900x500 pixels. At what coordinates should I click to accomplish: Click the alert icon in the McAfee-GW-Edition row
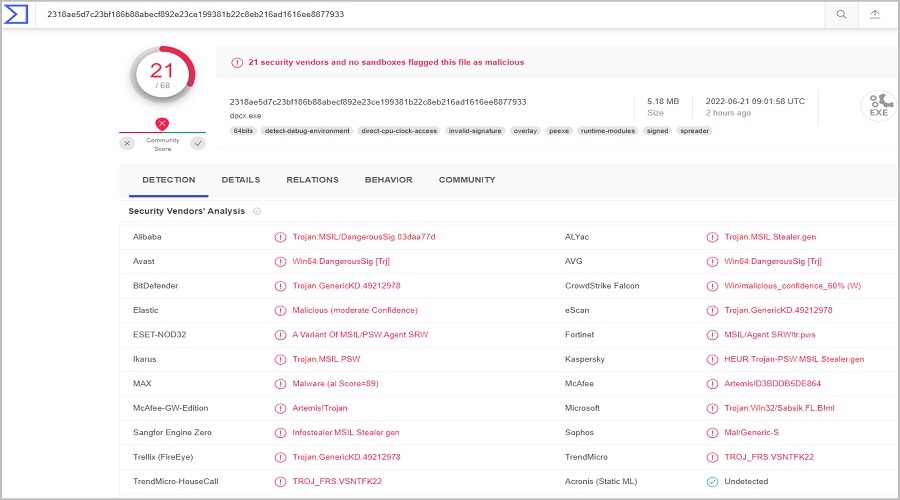tap(280, 409)
